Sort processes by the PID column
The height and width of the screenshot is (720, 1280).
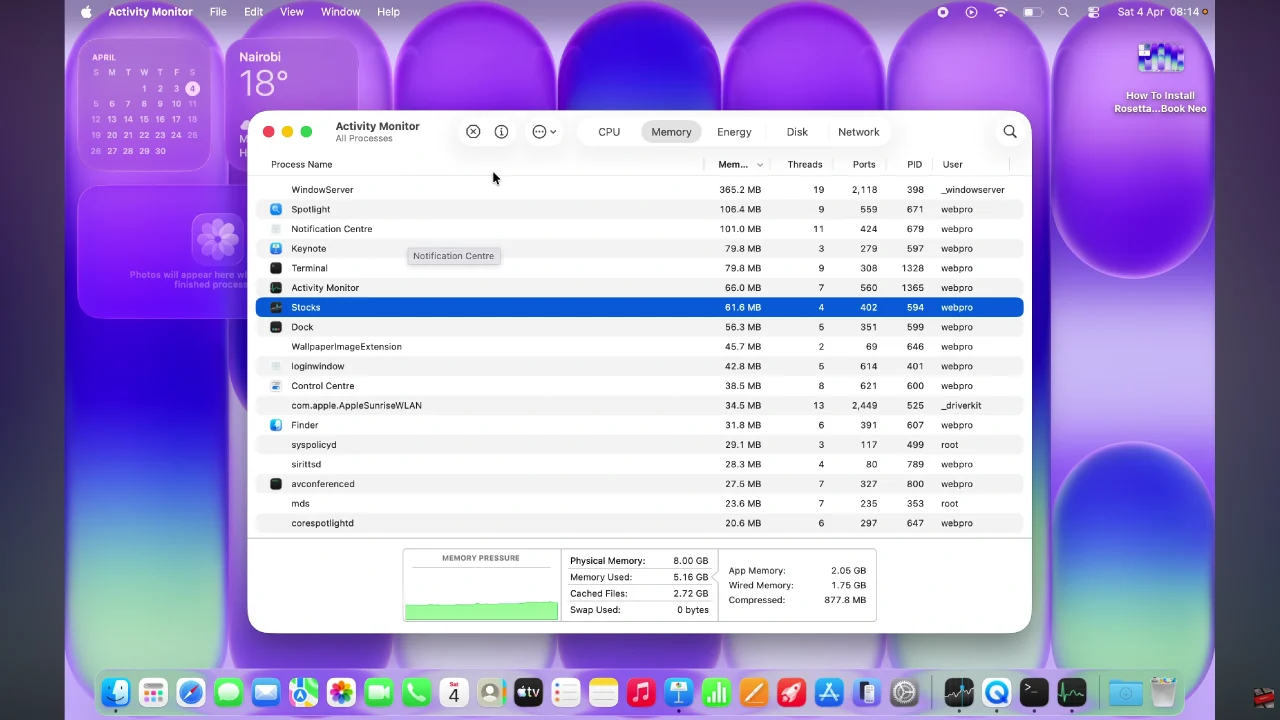(914, 164)
